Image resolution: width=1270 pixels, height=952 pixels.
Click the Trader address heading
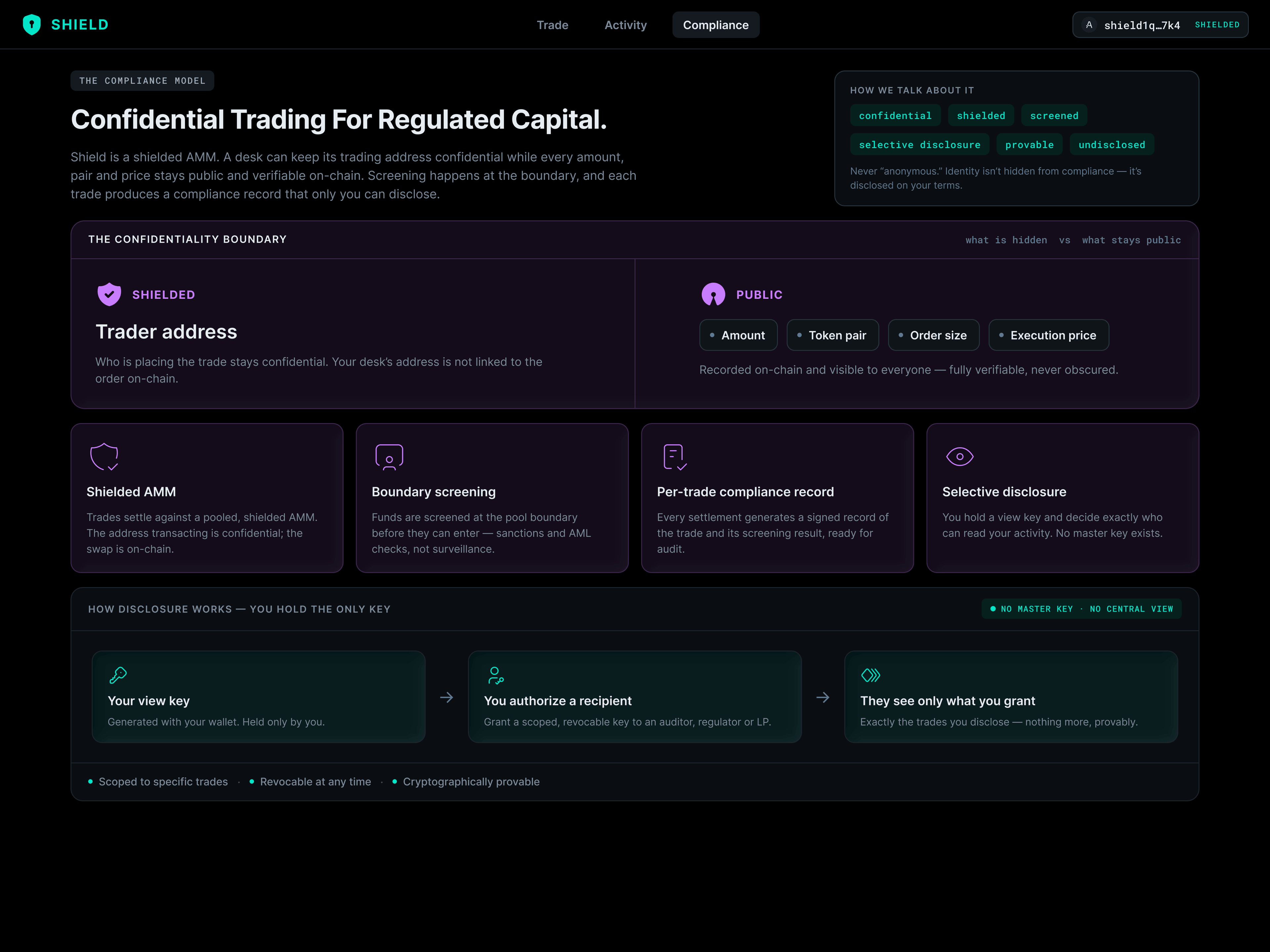[x=166, y=332]
